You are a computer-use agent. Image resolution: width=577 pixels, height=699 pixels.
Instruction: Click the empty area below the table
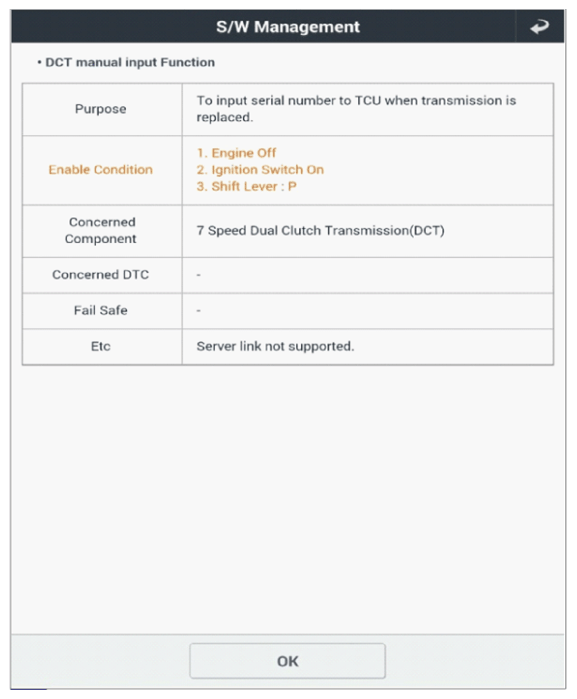[x=288, y=499]
